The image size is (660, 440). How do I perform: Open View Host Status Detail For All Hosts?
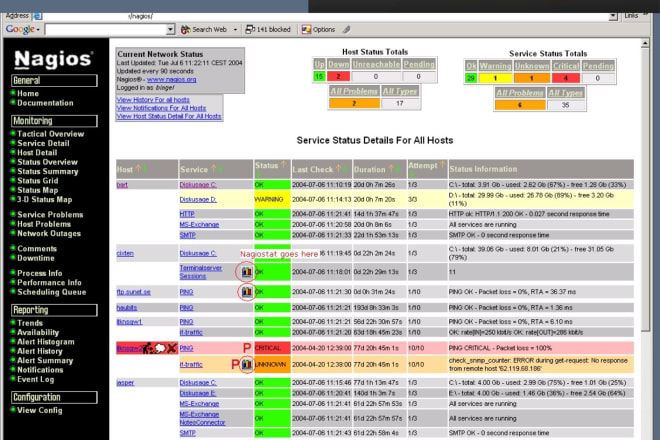pyautogui.click(x=169, y=116)
